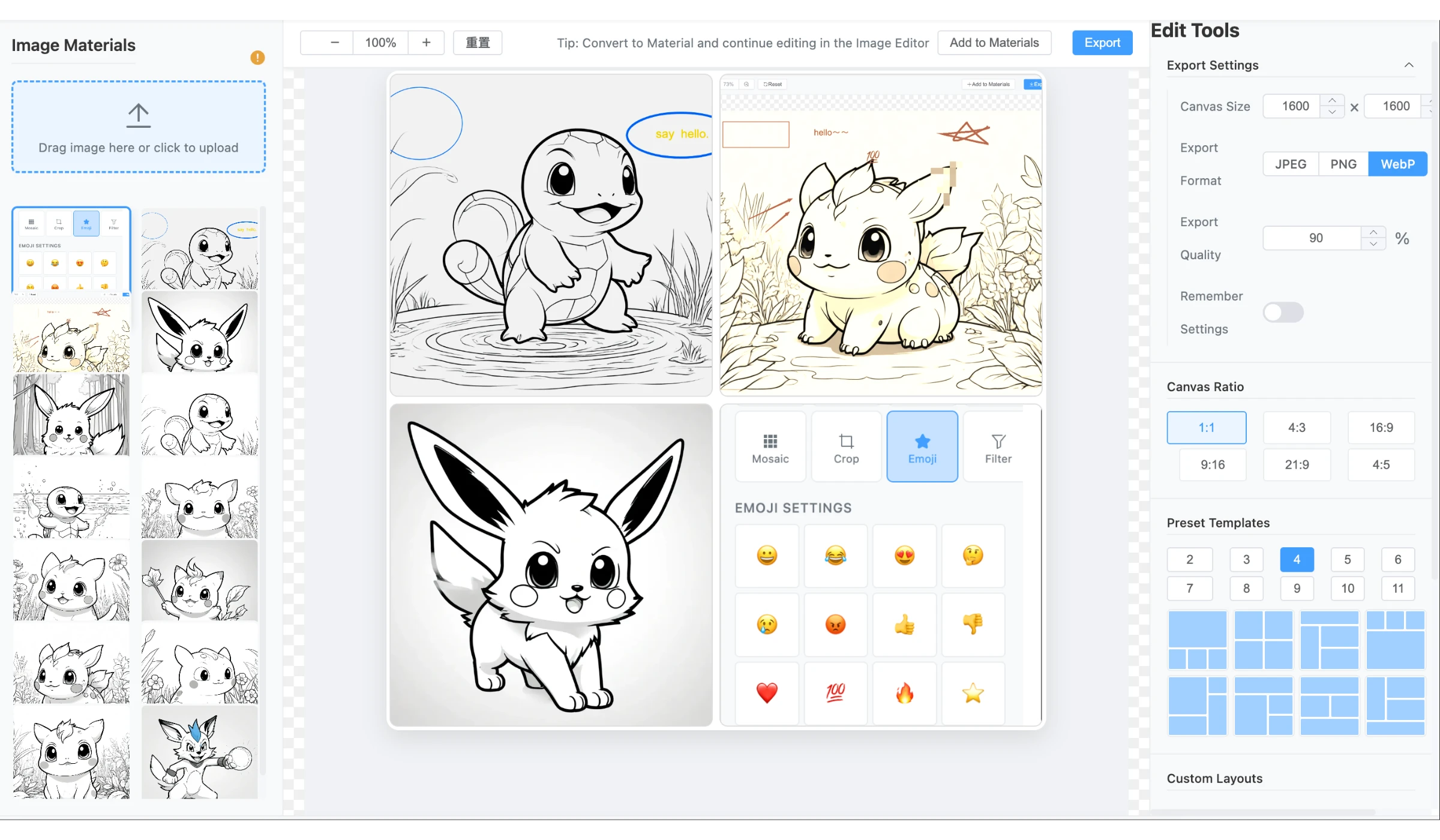Select the fox in forest thumbnail
This screenshot has height=840, width=1440.
point(71,415)
